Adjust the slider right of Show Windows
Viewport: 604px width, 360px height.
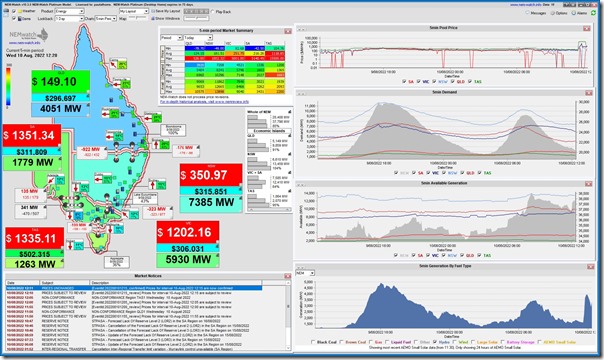click(x=196, y=18)
